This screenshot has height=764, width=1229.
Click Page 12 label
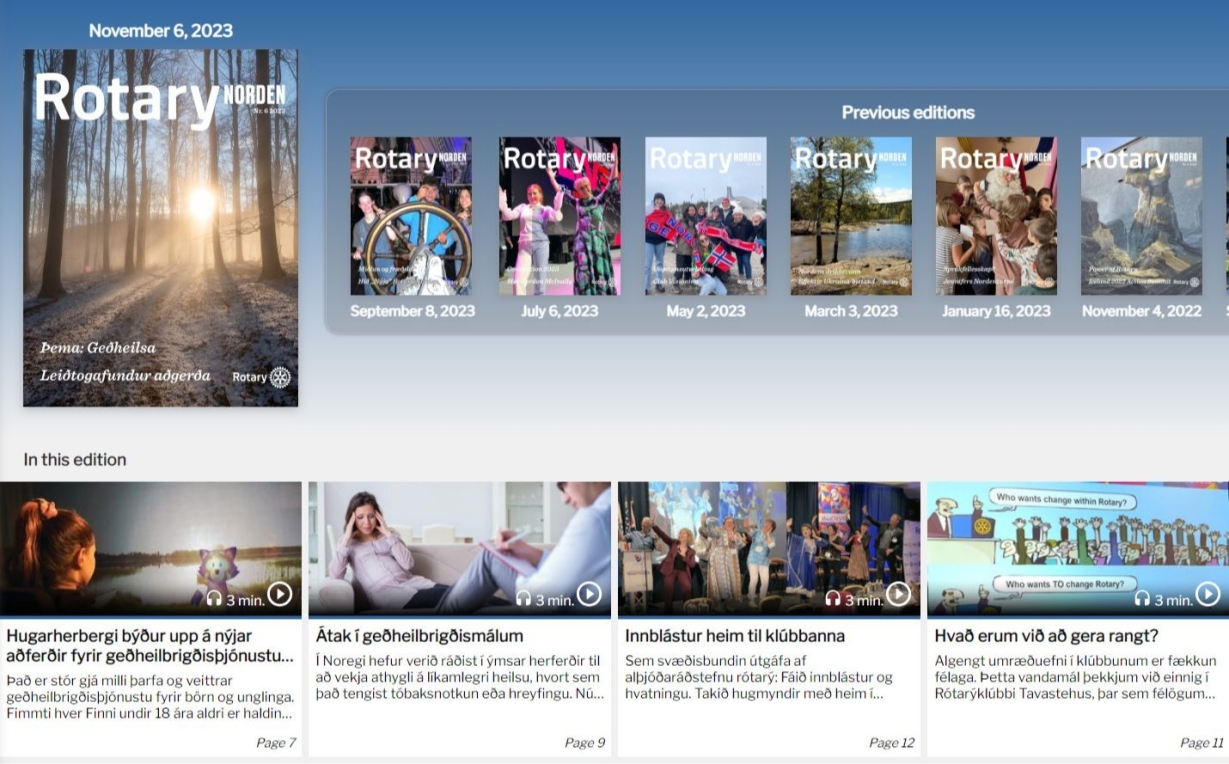tap(892, 743)
